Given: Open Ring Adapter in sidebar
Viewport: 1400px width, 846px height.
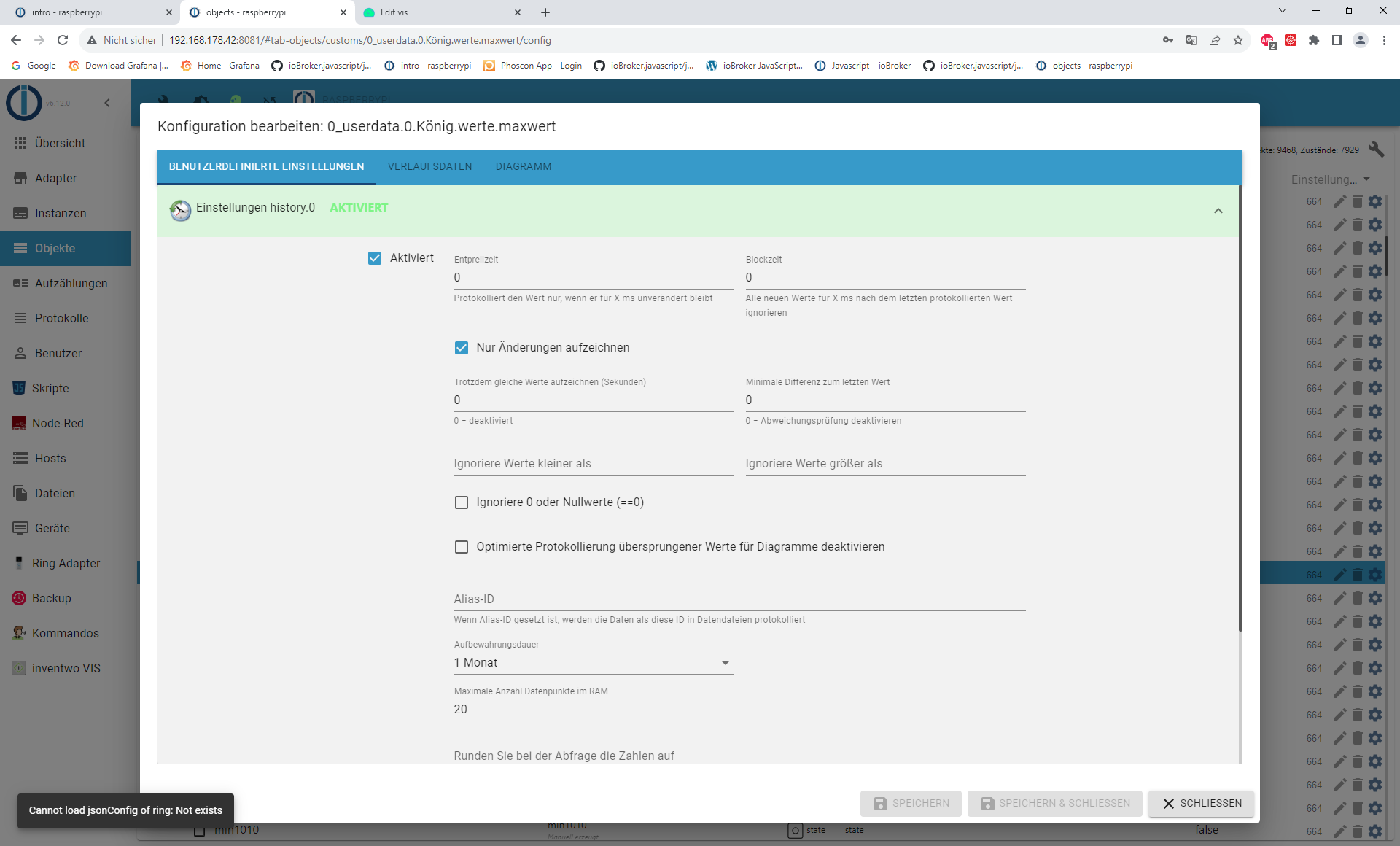Looking at the screenshot, I should coord(65,563).
